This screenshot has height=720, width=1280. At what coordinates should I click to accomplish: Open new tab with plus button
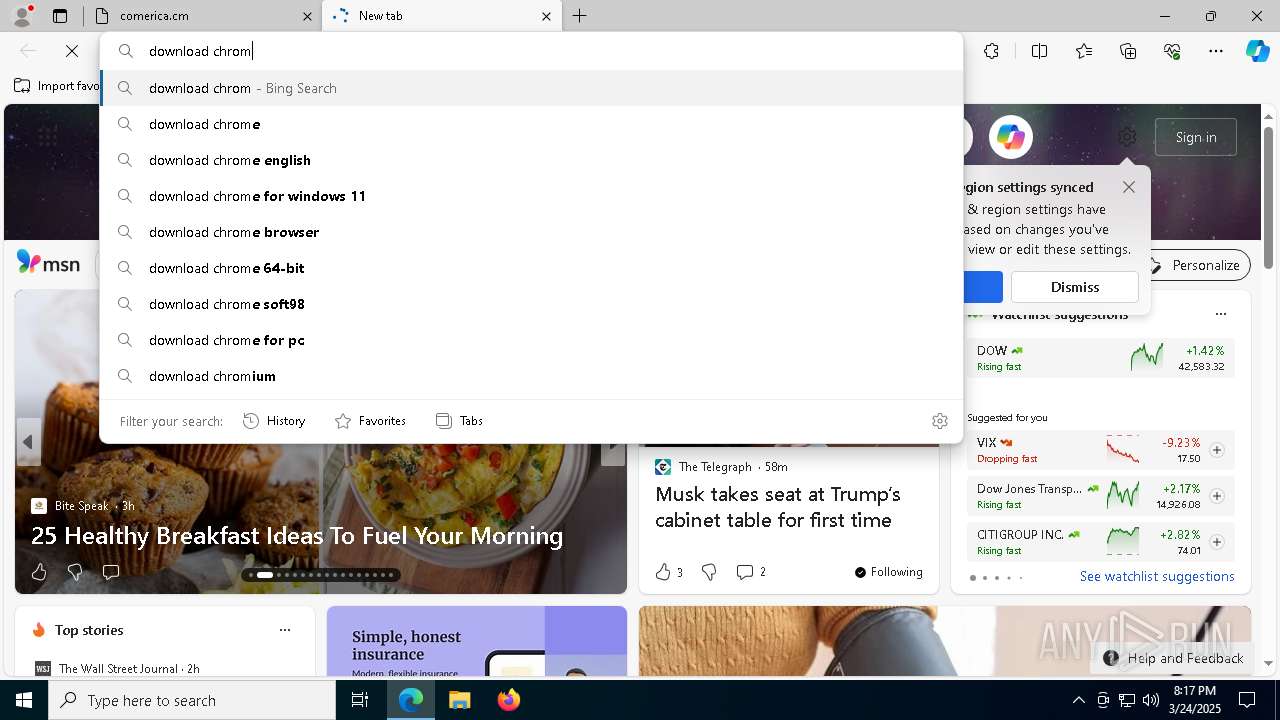[580, 16]
